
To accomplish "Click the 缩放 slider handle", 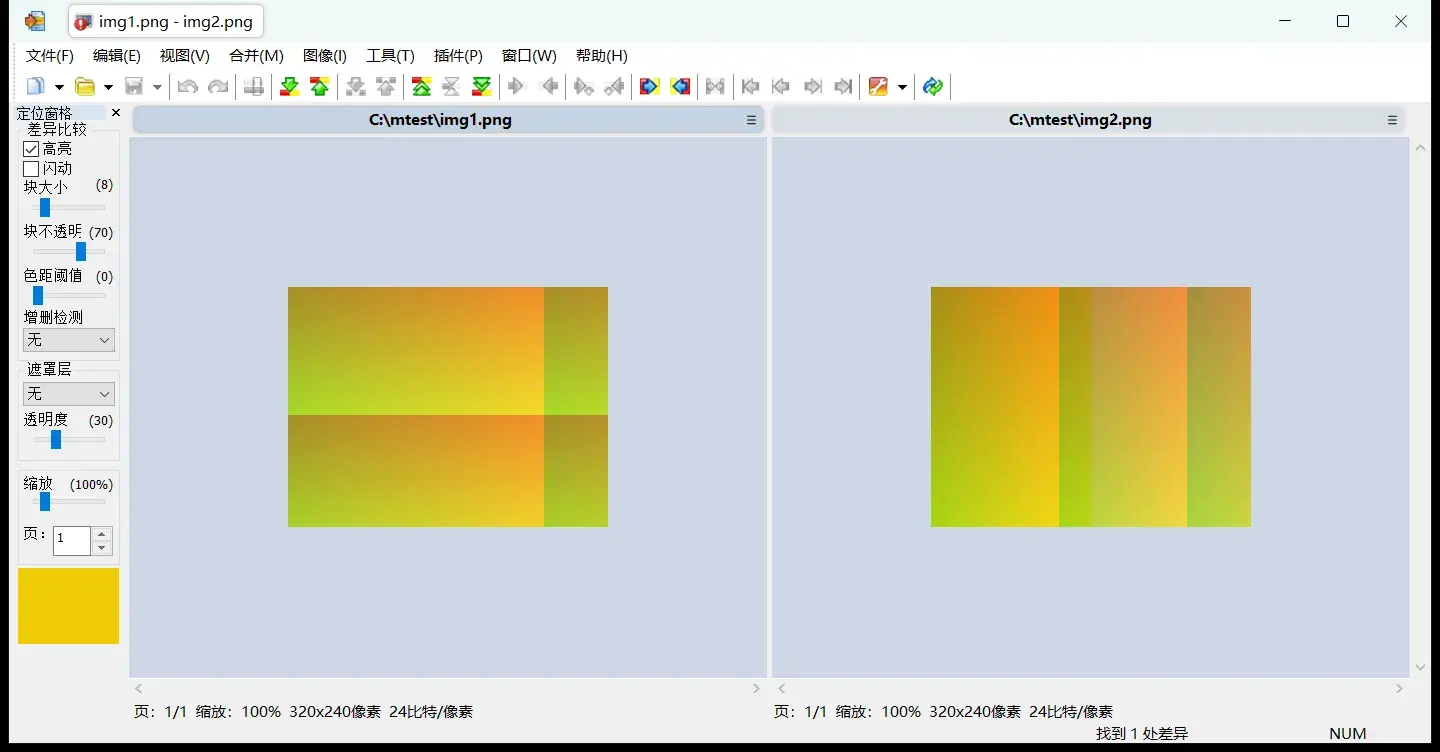I will click(45, 502).
